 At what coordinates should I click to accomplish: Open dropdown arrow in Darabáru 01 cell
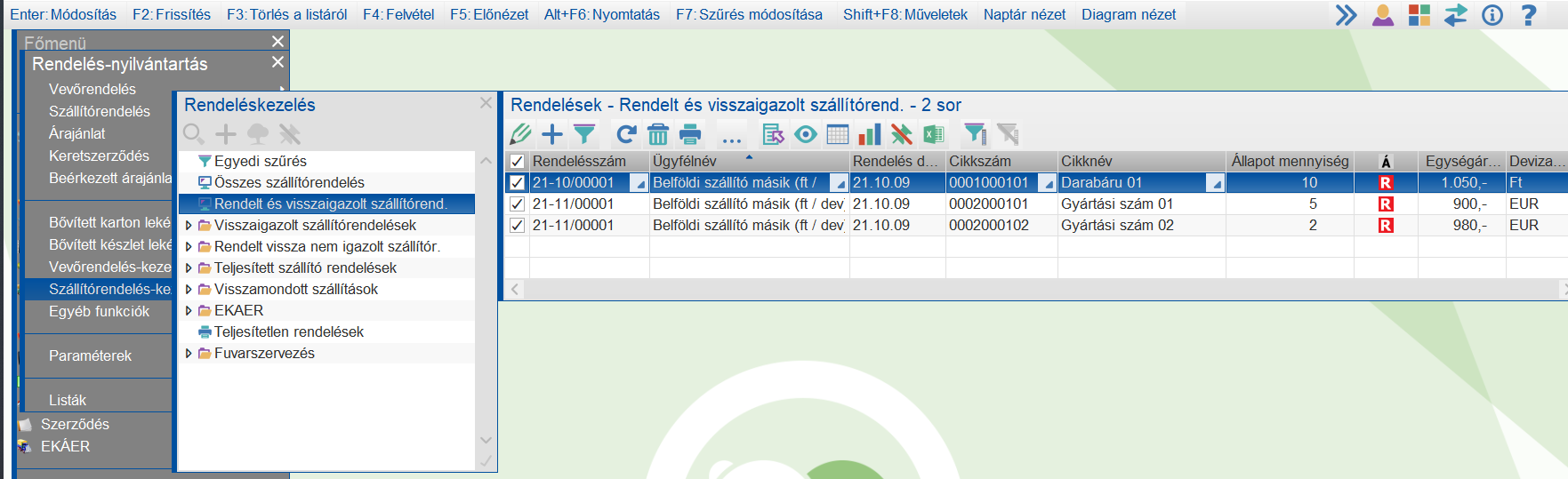(x=1215, y=183)
